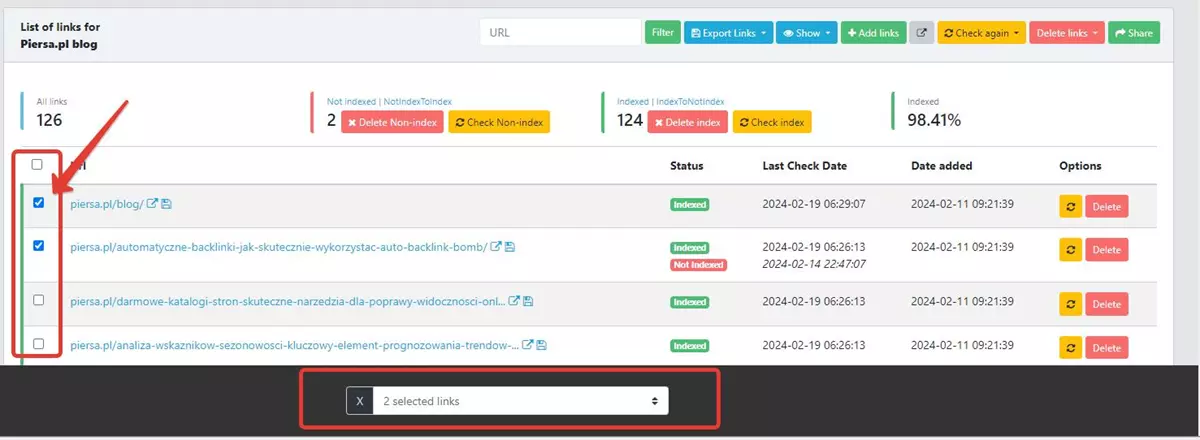Viewport: 1200px width, 440px height.
Task: Click the Options column header
Action: tap(1080, 166)
